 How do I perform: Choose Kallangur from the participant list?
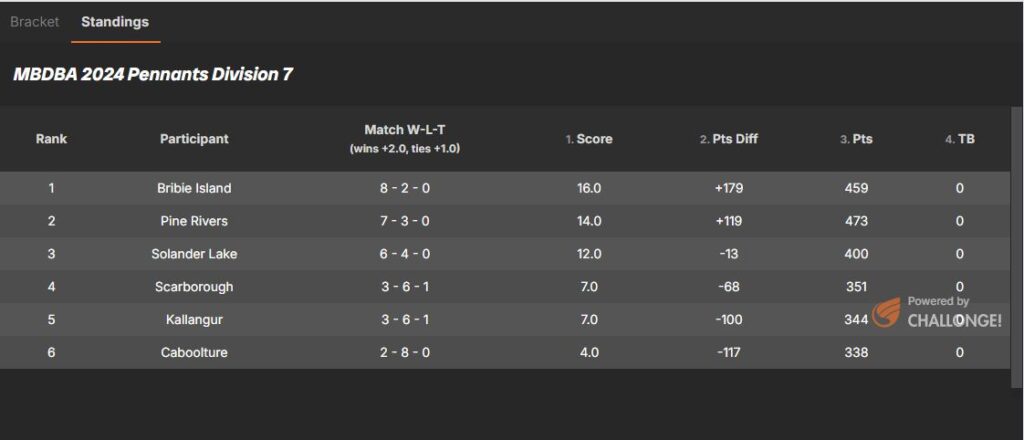(194, 320)
